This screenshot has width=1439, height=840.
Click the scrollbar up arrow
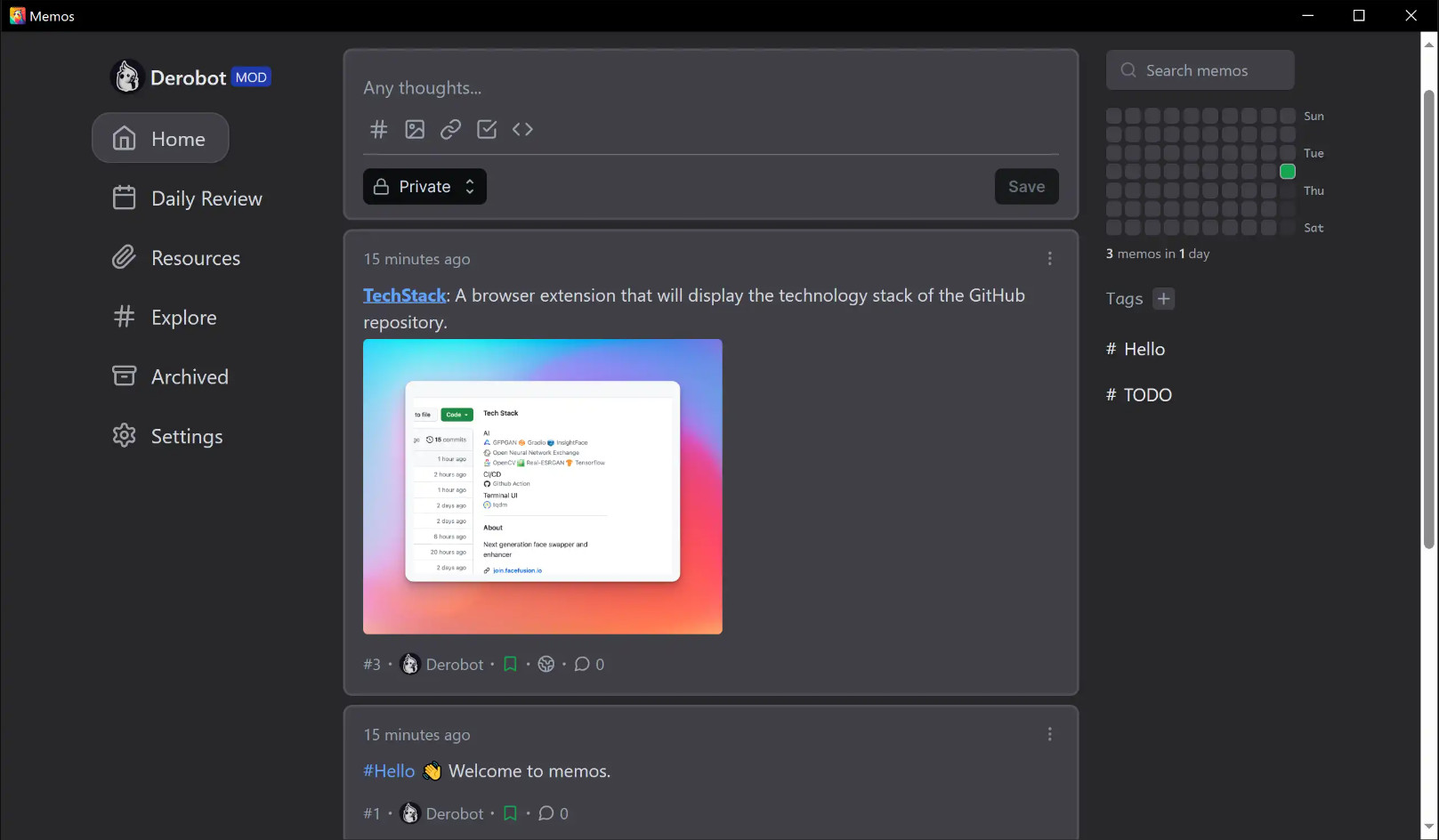1429,43
